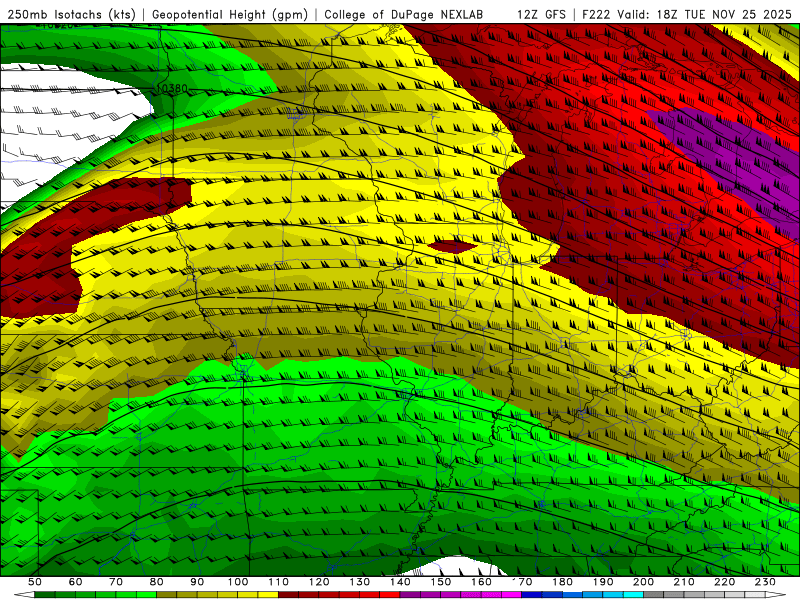Screen dimensions: 800x600
Task: Click the small dark red patch in map center
Action: (x=452, y=247)
